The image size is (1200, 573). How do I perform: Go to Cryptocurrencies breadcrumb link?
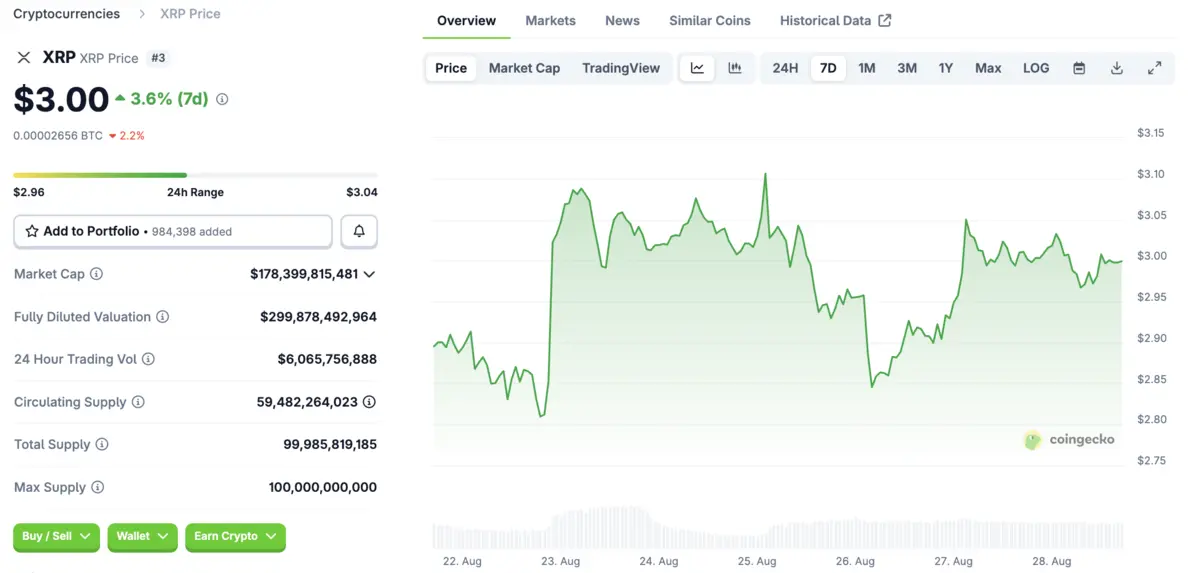tap(66, 14)
